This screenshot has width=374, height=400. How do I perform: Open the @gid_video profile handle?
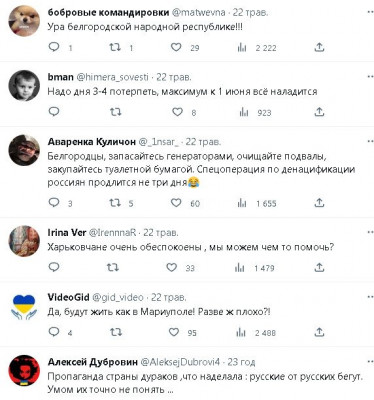[118, 297]
